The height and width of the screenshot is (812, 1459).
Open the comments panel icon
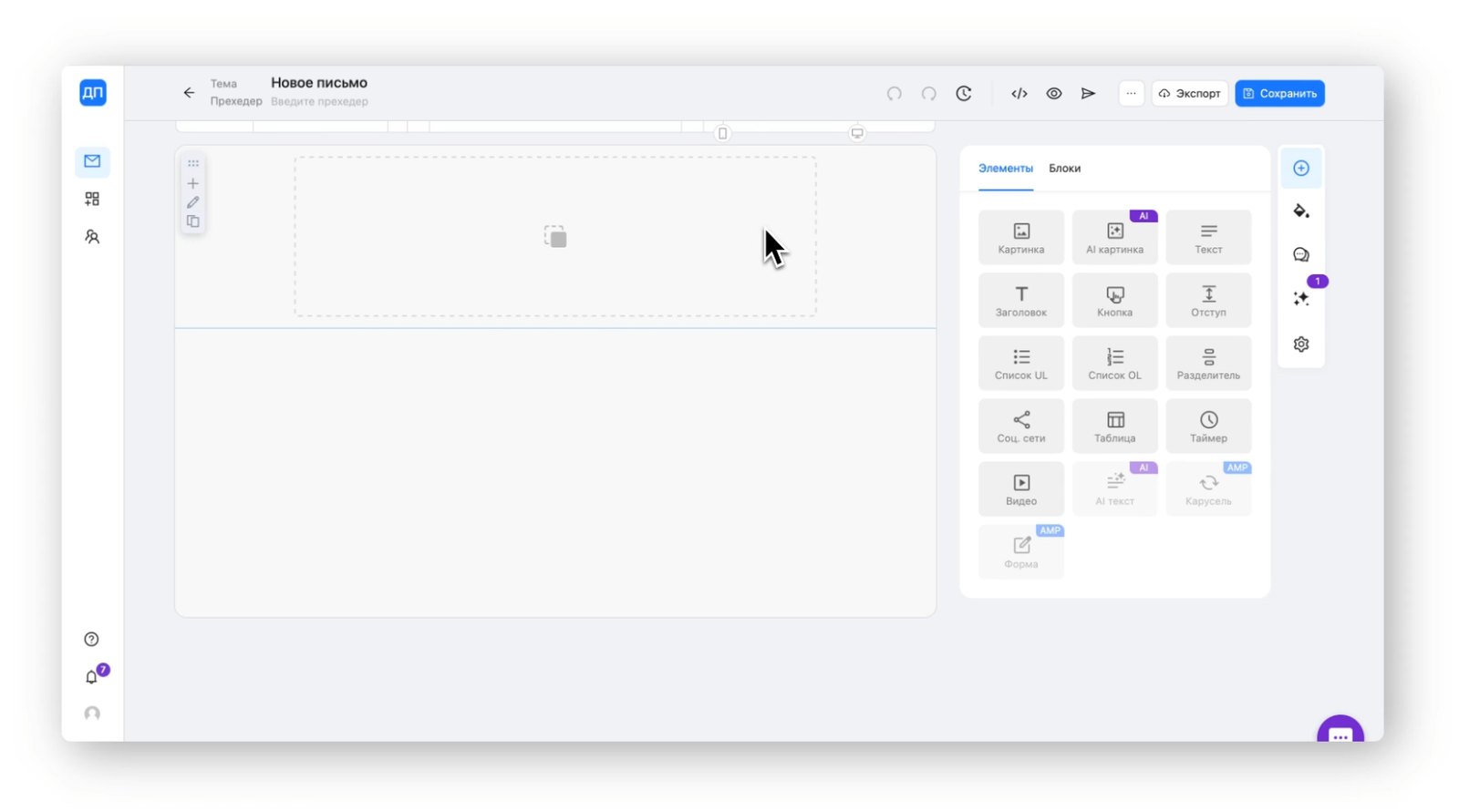pos(1301,255)
